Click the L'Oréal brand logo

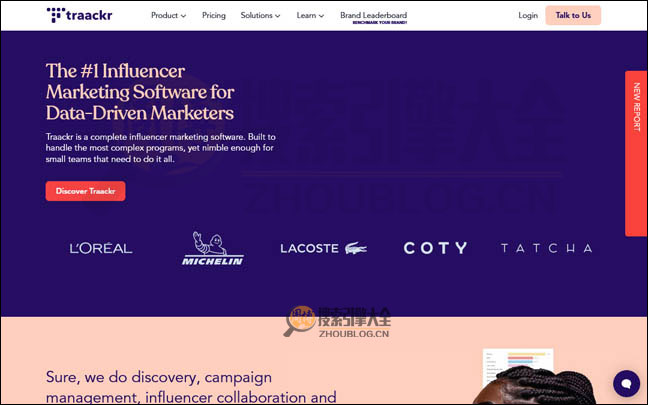[101, 248]
